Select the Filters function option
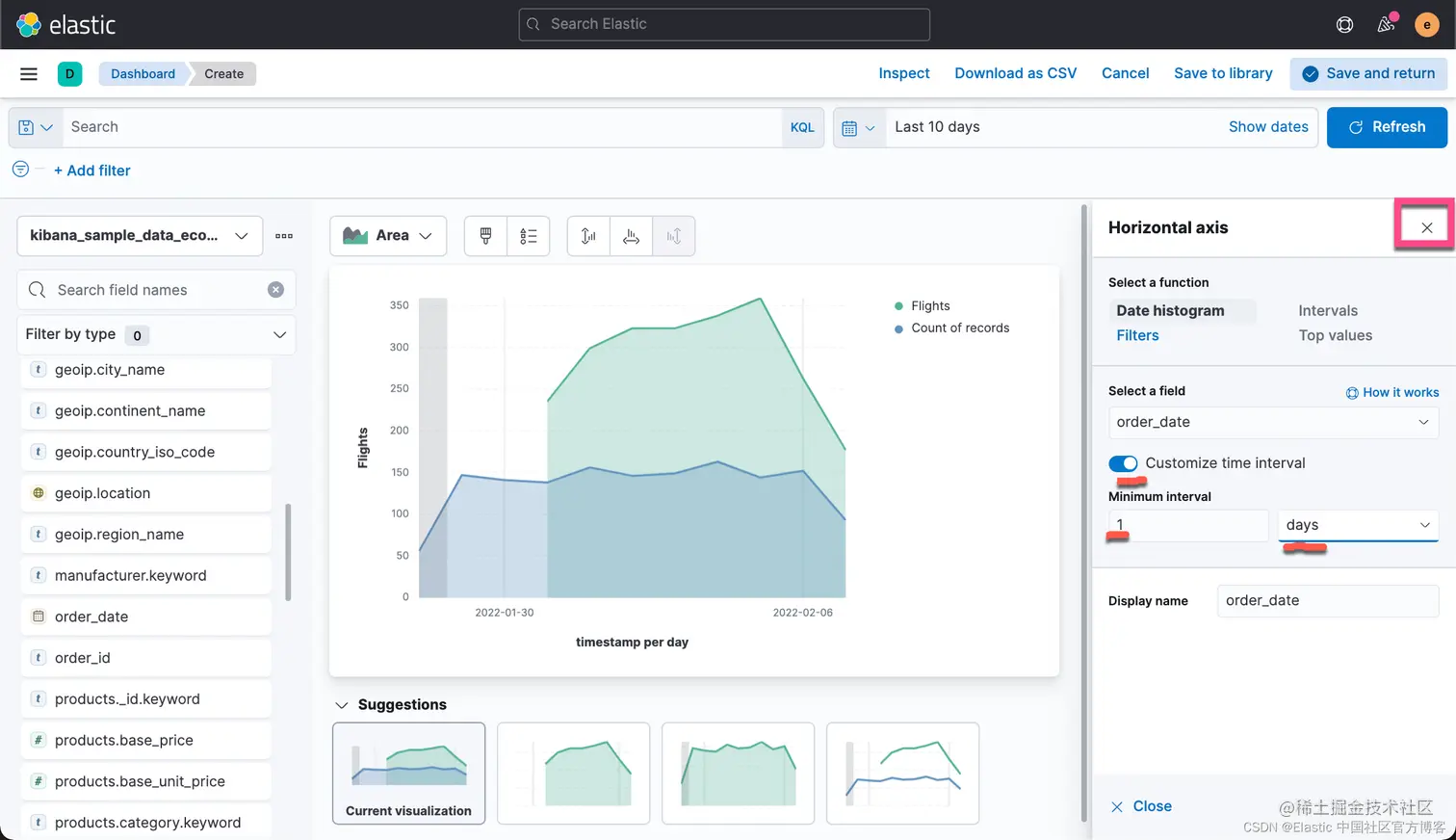 1137,335
